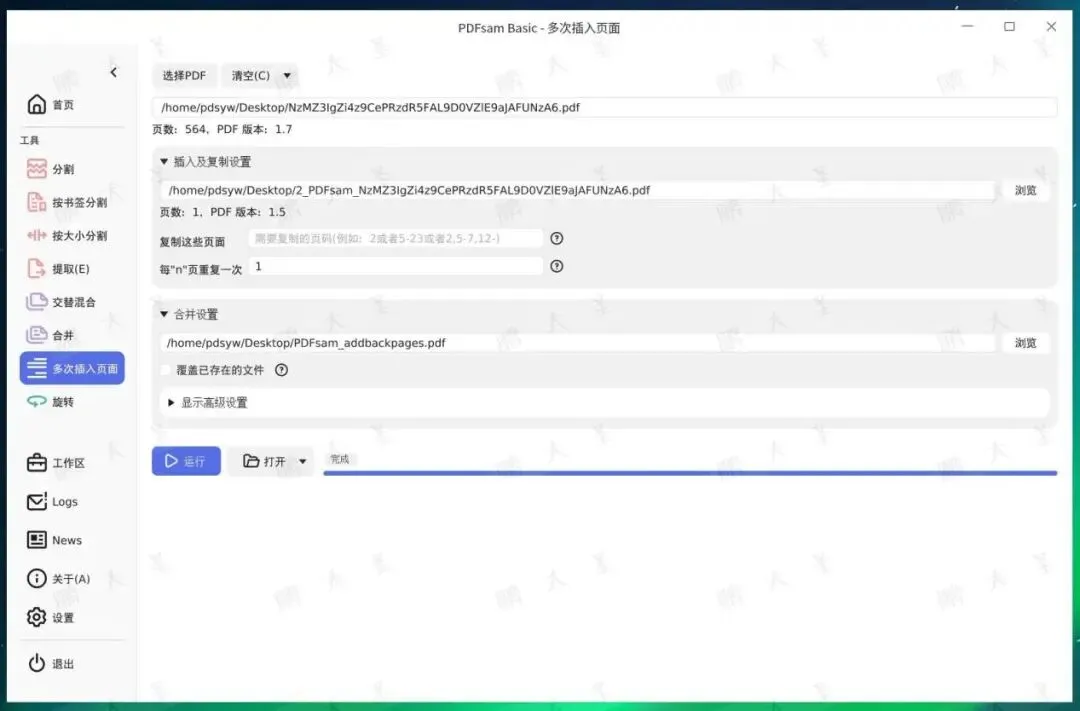Click the 打开 open folder button
The width and height of the screenshot is (1080, 711).
coord(265,461)
